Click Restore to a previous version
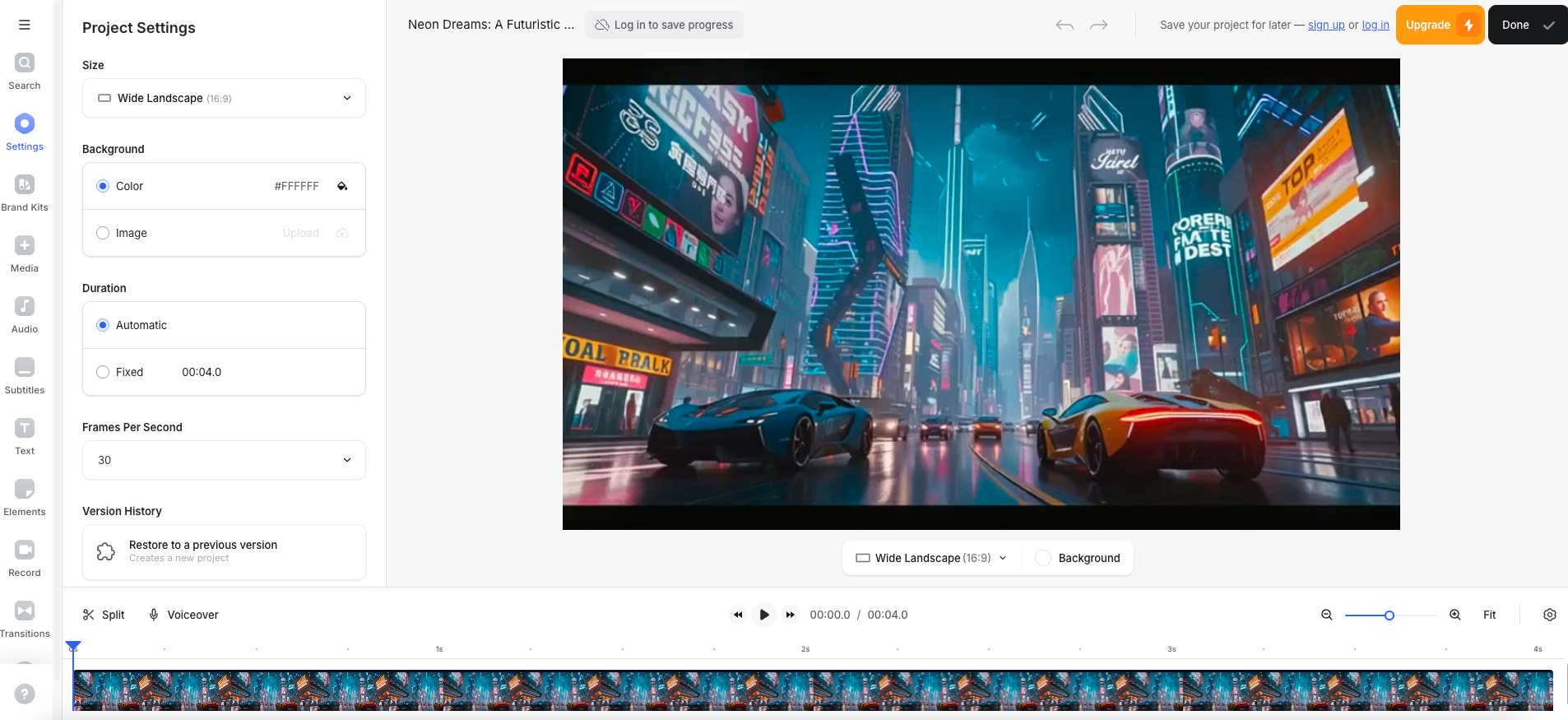1568x720 pixels. pyautogui.click(x=224, y=551)
